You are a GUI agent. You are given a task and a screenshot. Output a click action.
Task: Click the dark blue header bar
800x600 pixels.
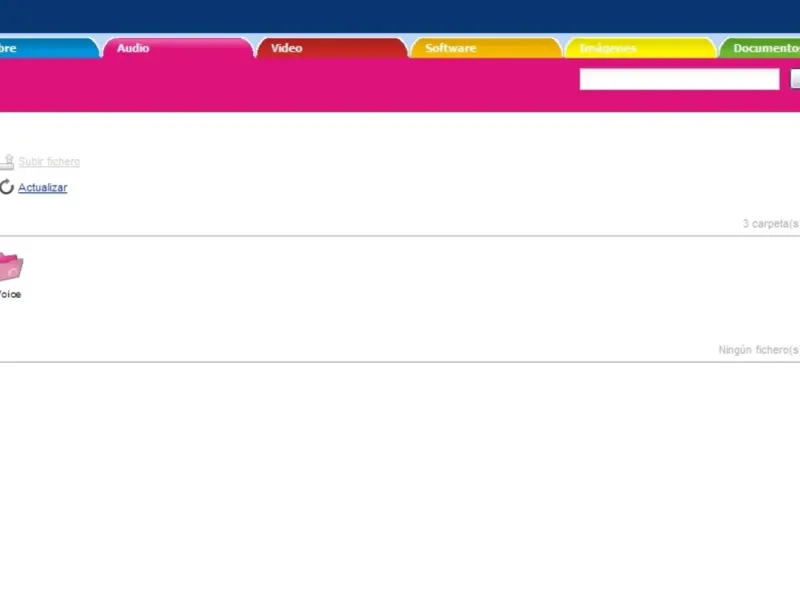[400, 16]
